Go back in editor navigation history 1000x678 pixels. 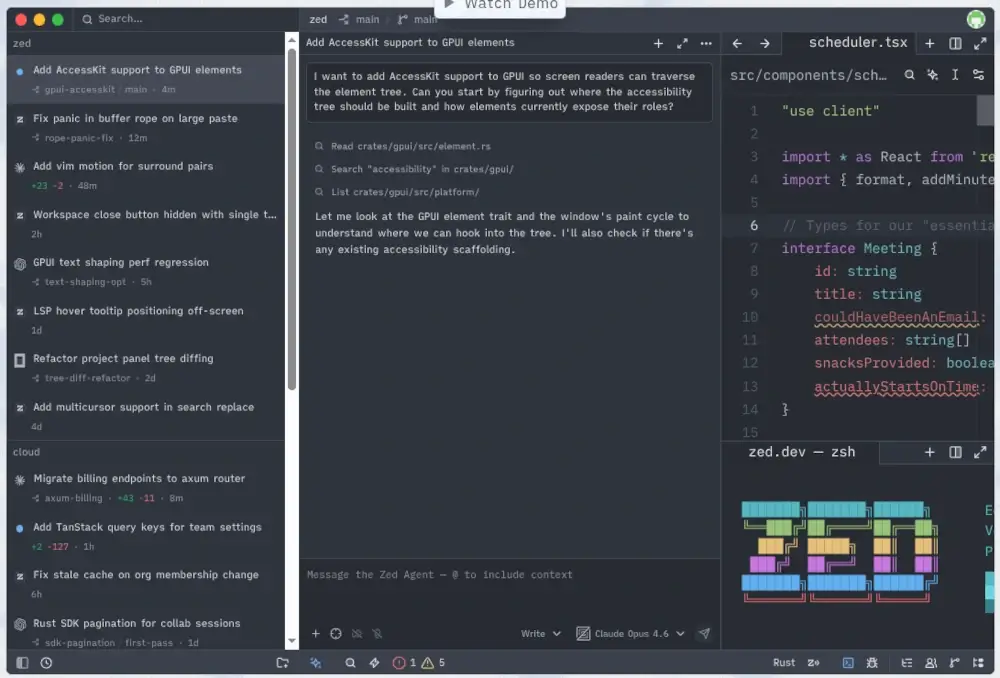click(737, 43)
